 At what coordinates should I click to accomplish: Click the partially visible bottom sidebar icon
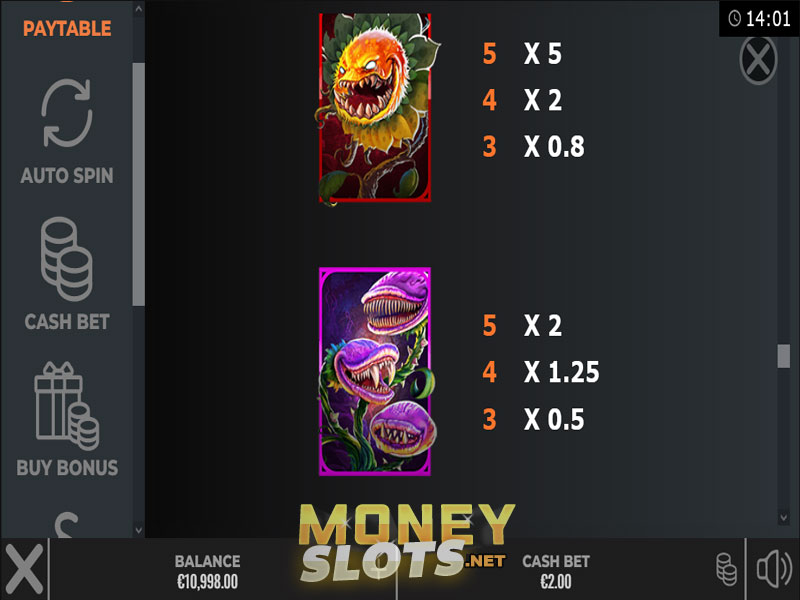[x=67, y=524]
